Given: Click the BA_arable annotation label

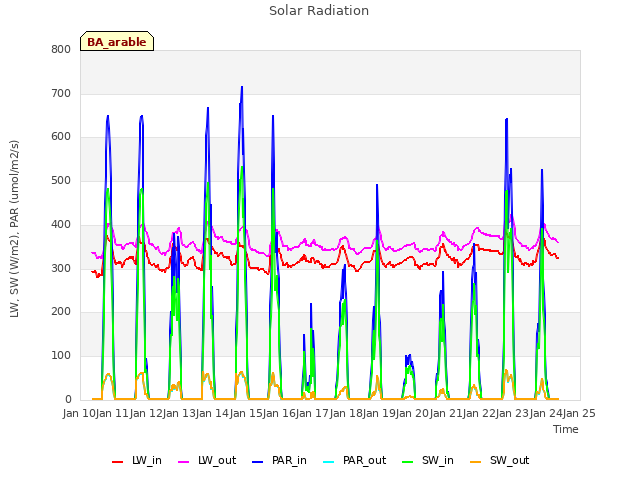Looking at the screenshot, I should pos(117,42).
